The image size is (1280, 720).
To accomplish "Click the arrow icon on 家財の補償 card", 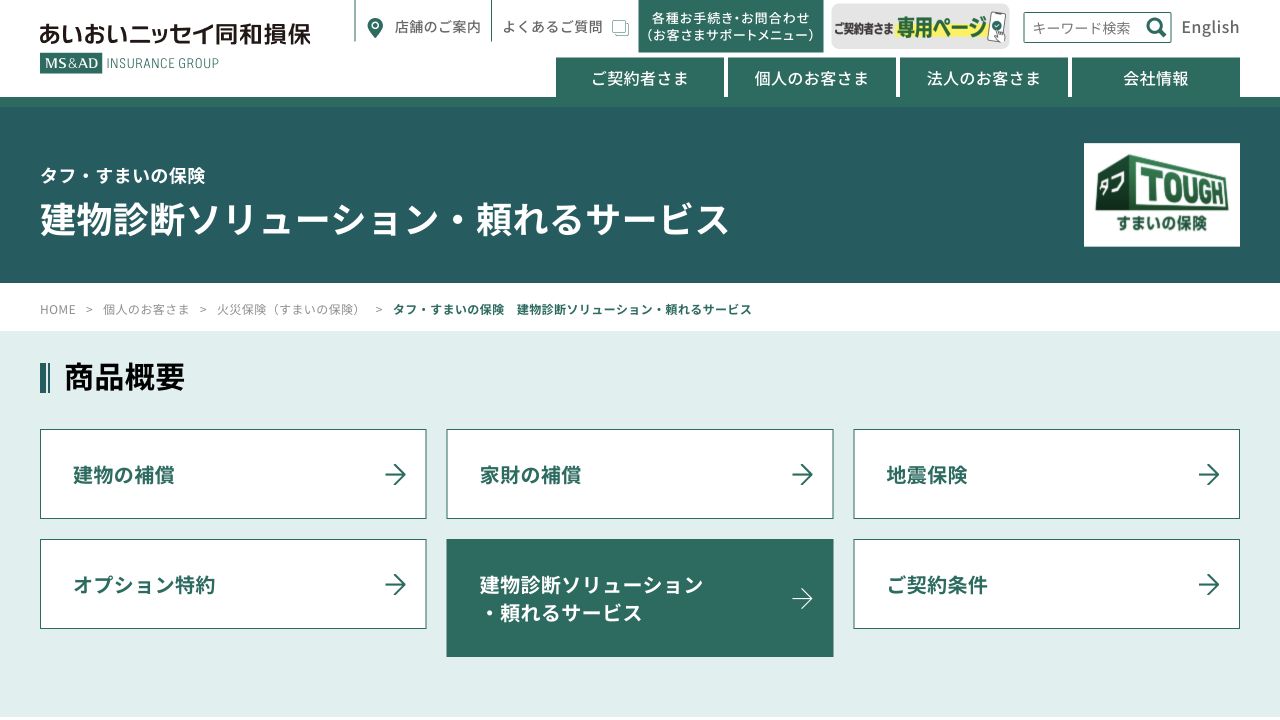I will (802, 474).
